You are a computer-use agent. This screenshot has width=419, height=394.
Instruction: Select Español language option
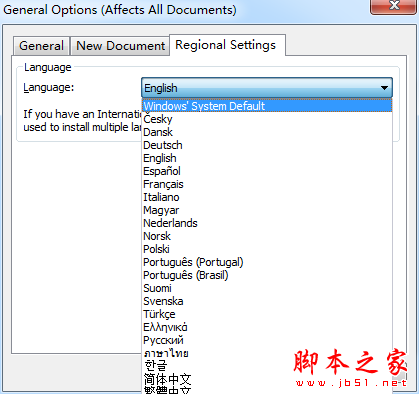click(x=267, y=171)
